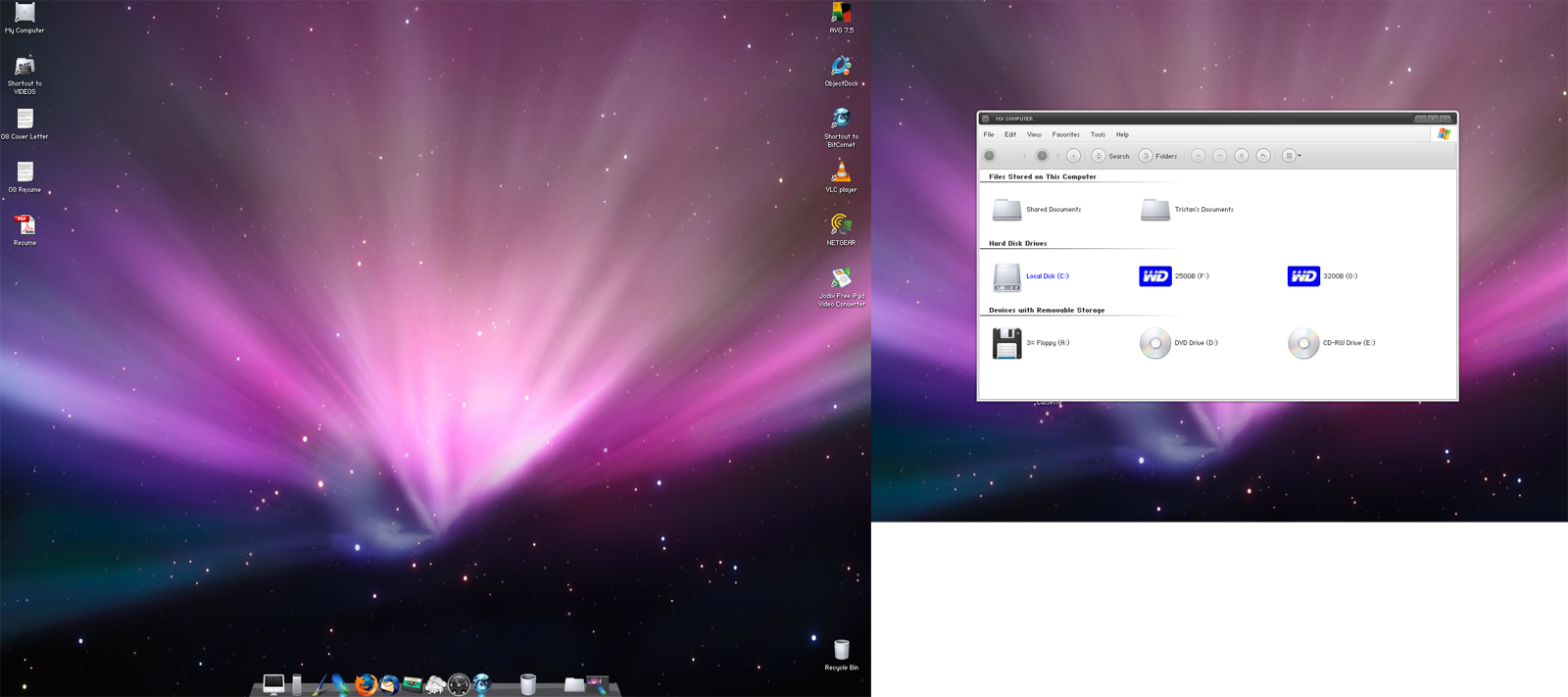Select the 08 Resume document icon
The image size is (1568, 697).
tap(24, 177)
